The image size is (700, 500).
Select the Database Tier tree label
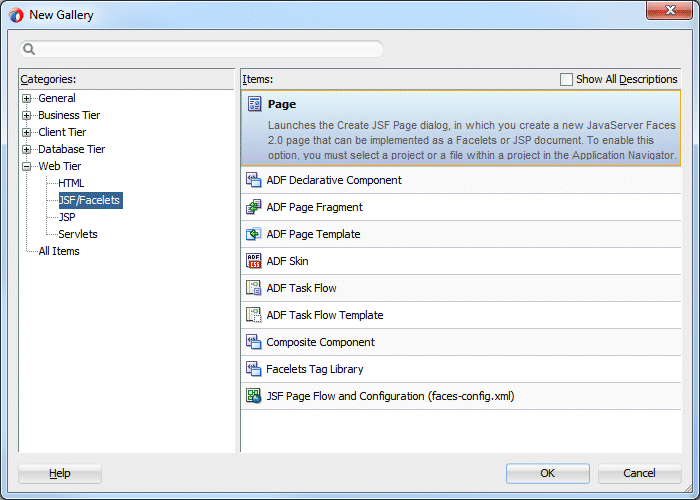(x=71, y=149)
